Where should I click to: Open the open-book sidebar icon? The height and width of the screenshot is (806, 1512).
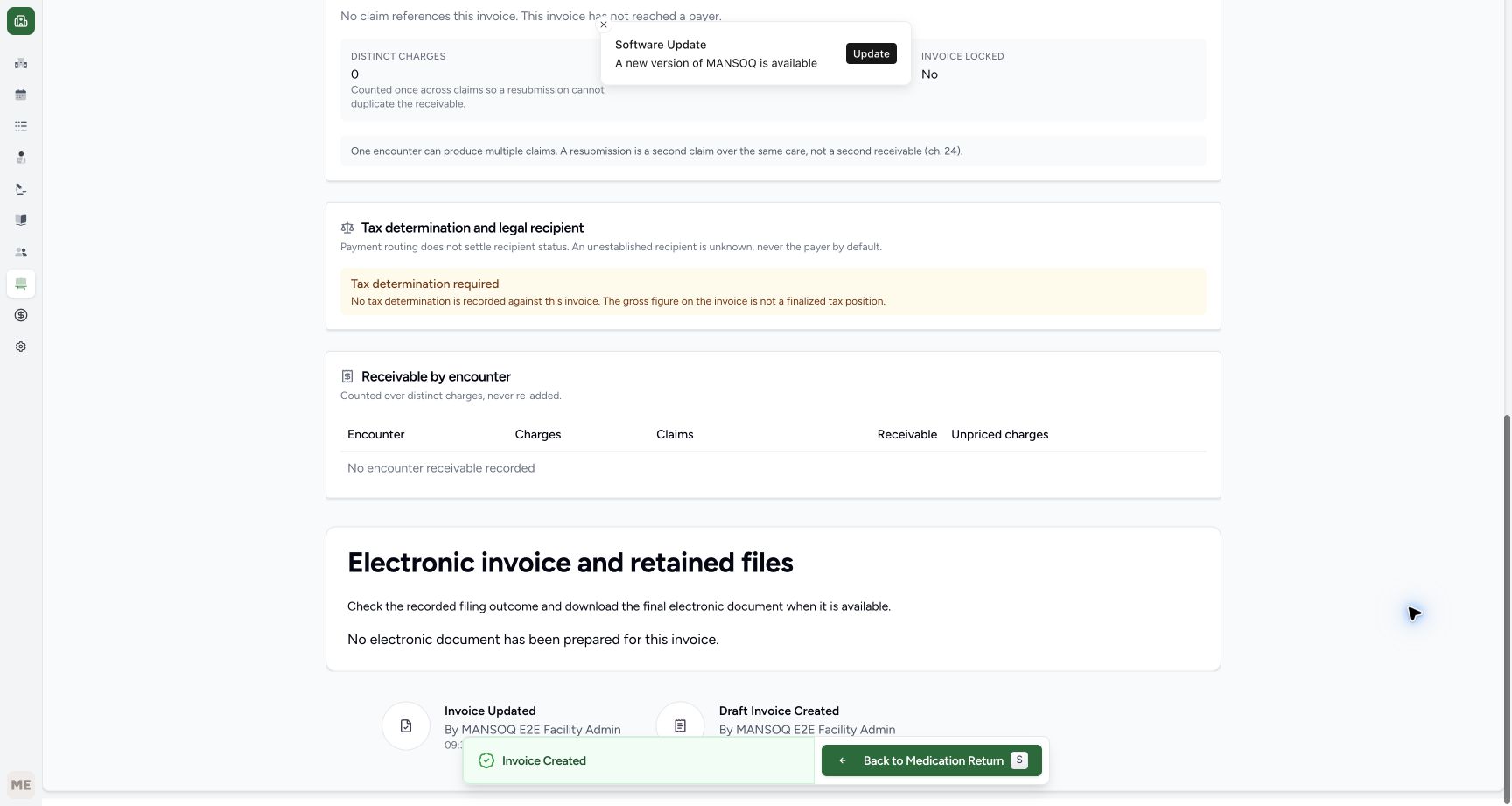click(x=21, y=221)
